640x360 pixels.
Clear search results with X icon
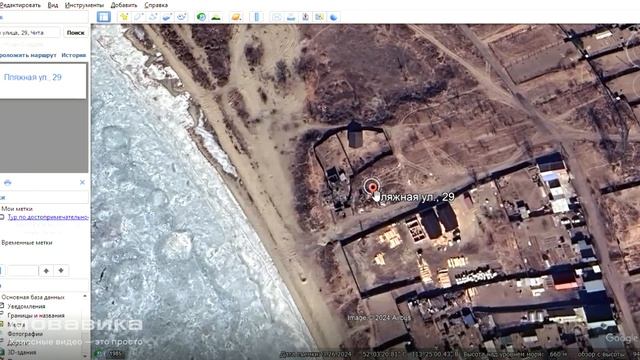pyautogui.click(x=82, y=182)
